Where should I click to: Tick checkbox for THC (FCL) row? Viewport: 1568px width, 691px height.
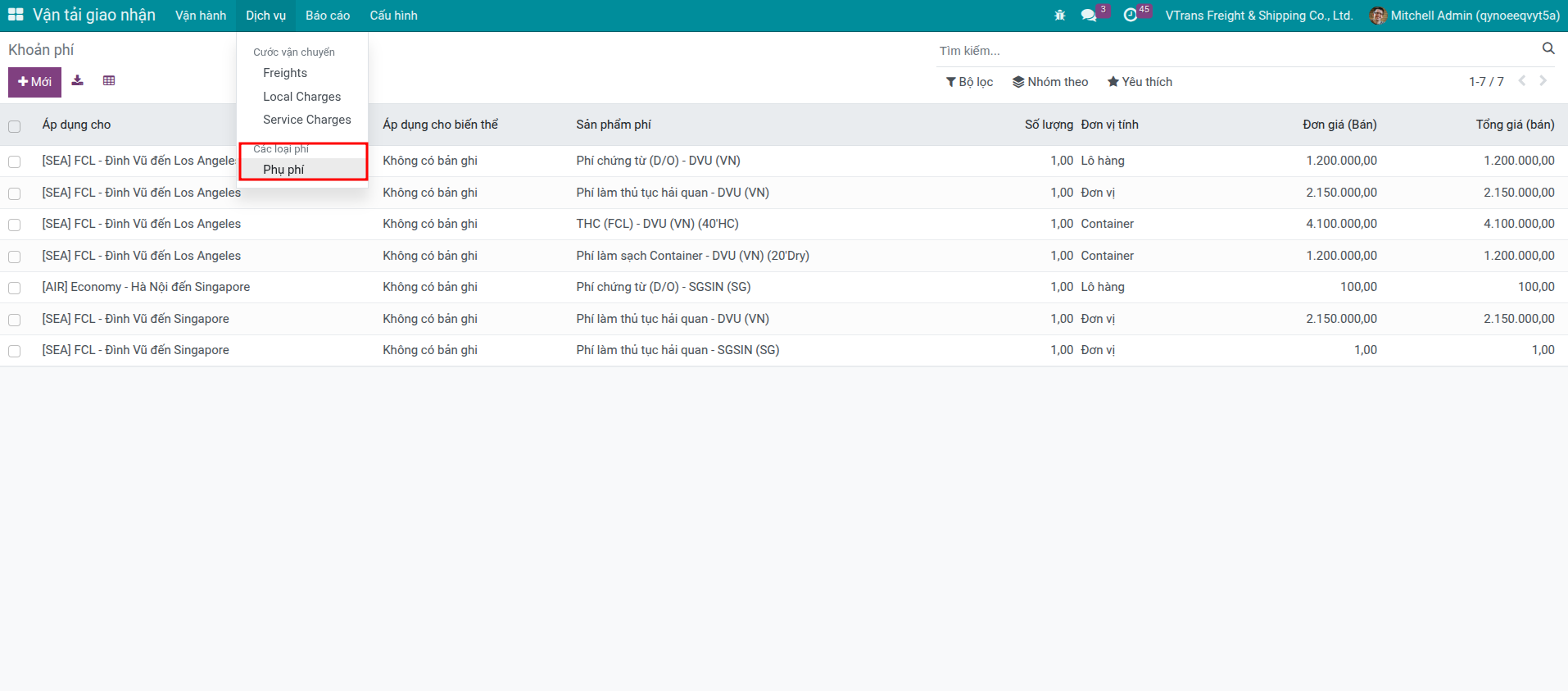click(x=15, y=225)
